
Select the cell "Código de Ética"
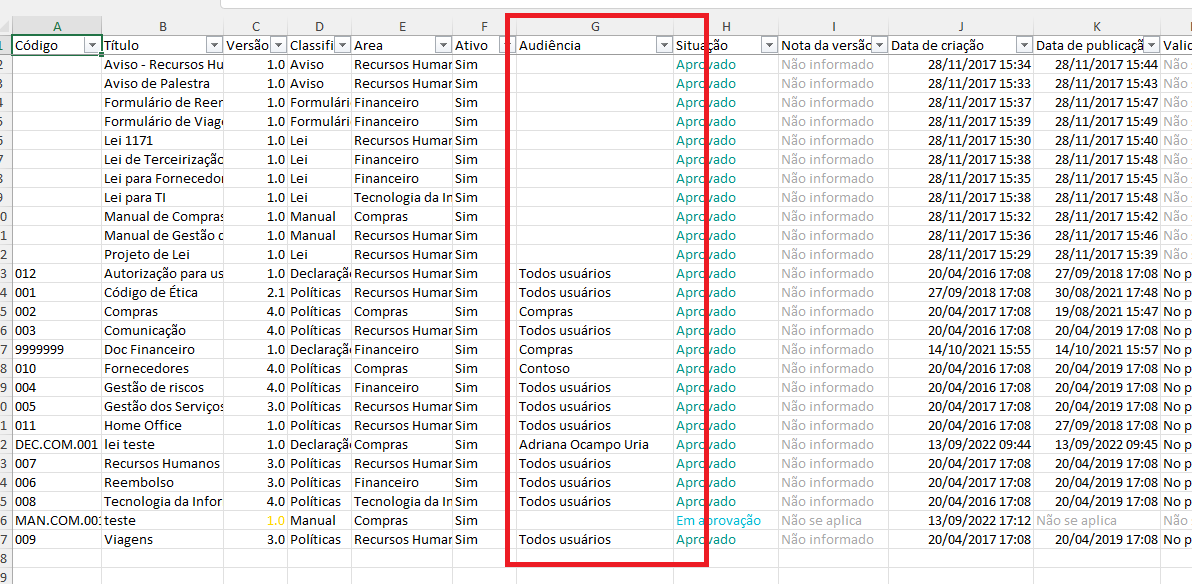click(163, 293)
